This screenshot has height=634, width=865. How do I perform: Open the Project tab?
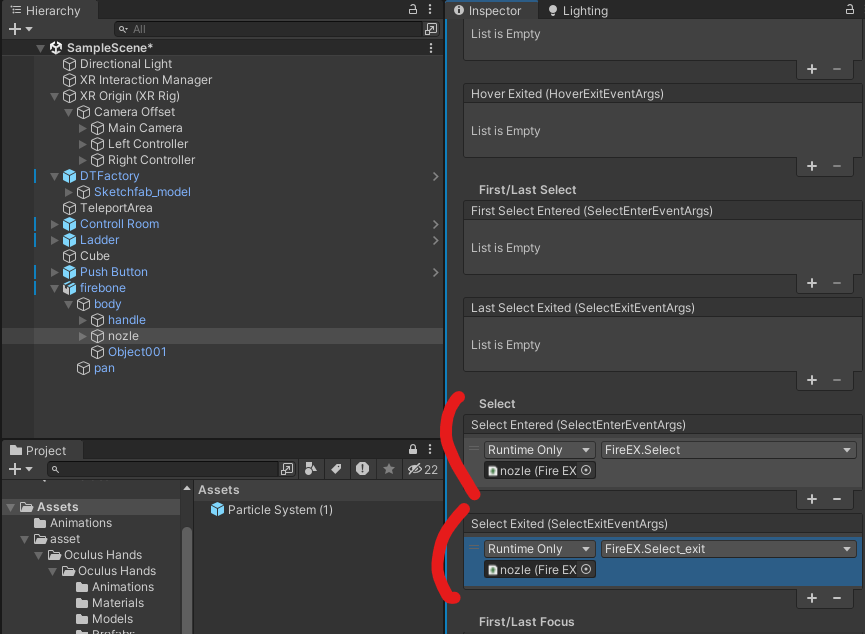[42, 450]
